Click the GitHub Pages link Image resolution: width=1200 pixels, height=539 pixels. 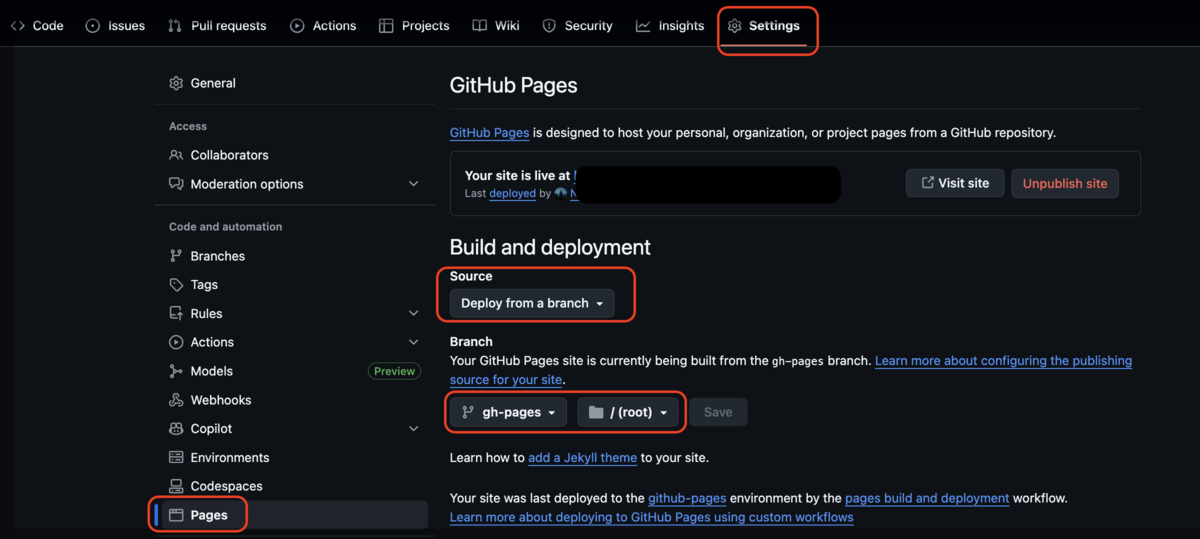pyautogui.click(x=489, y=132)
